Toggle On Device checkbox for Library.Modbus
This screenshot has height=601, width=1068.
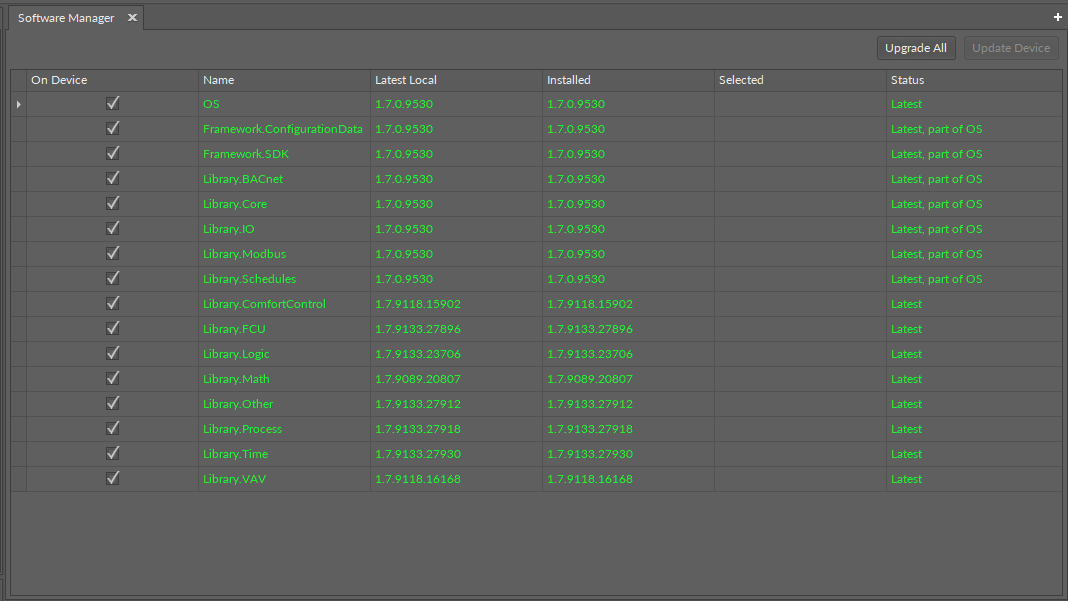tap(113, 253)
